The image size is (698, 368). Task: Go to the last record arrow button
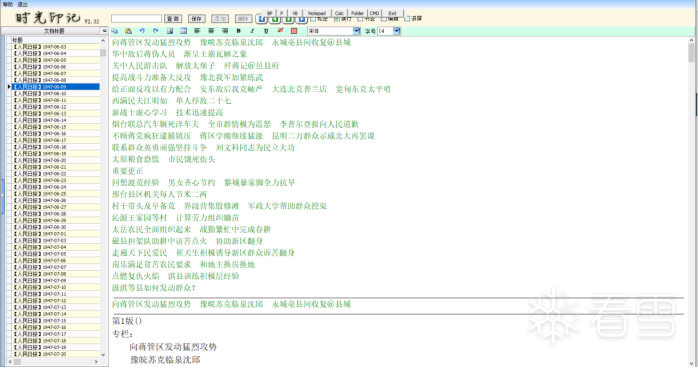click(302, 19)
